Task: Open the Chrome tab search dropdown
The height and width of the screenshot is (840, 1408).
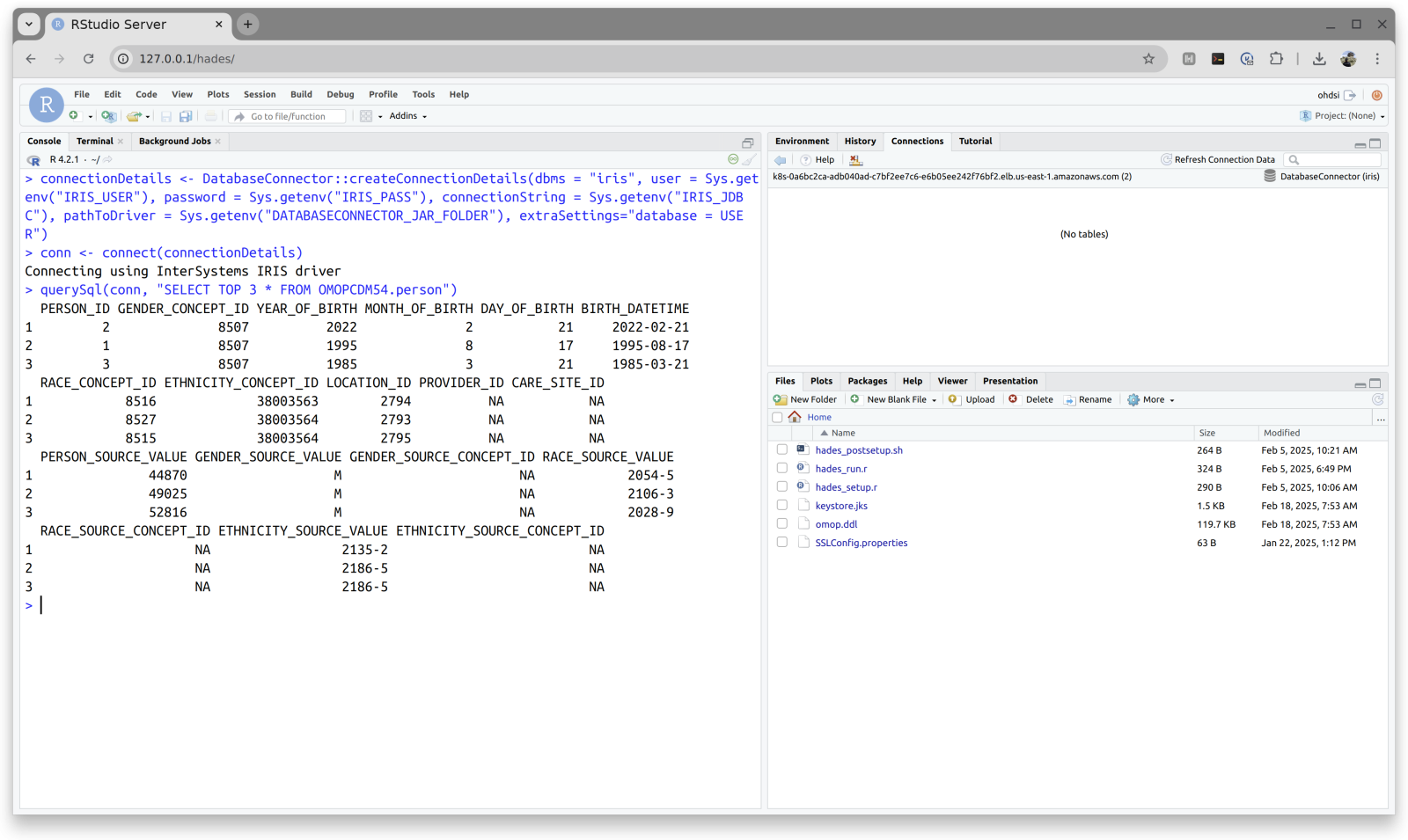Action: (x=29, y=25)
